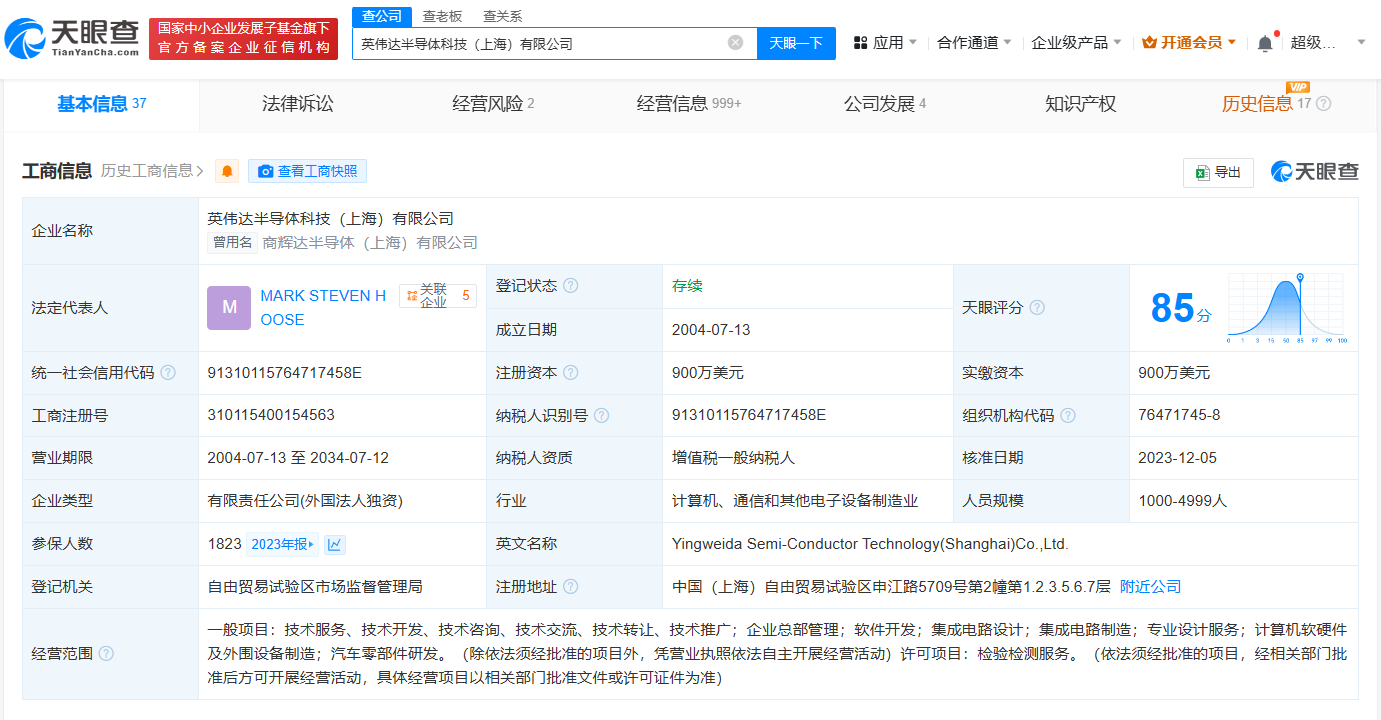This screenshot has width=1381, height=720.
Task: Switch to the 查老板 search tab
Action: [442, 16]
